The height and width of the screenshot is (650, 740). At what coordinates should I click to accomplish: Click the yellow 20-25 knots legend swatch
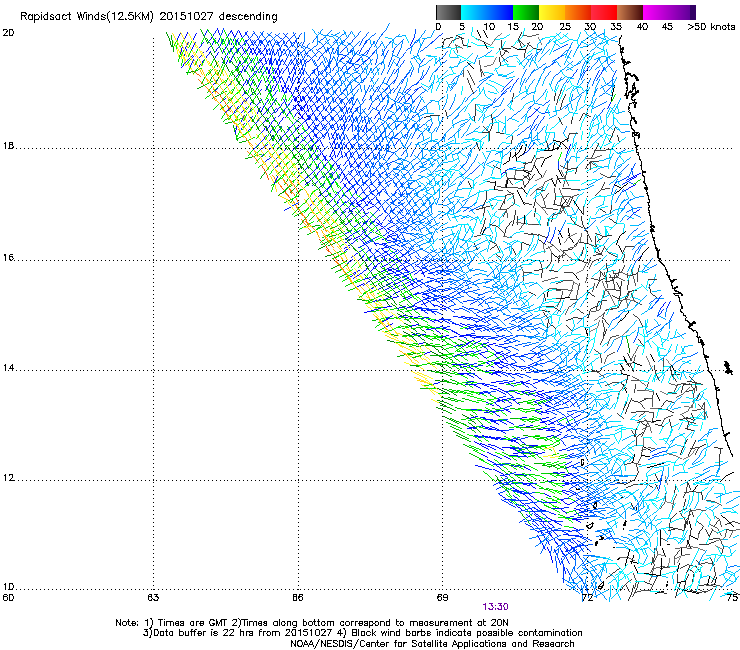[x=552, y=12]
